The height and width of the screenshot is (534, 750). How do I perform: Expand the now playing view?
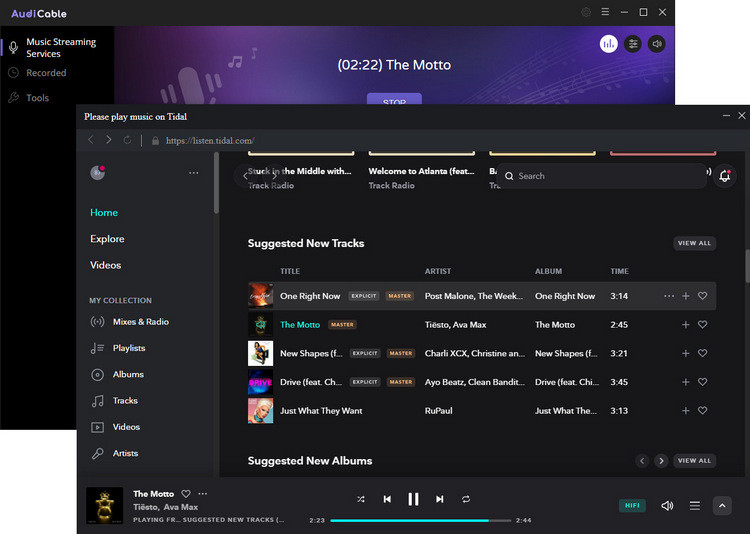pos(722,506)
